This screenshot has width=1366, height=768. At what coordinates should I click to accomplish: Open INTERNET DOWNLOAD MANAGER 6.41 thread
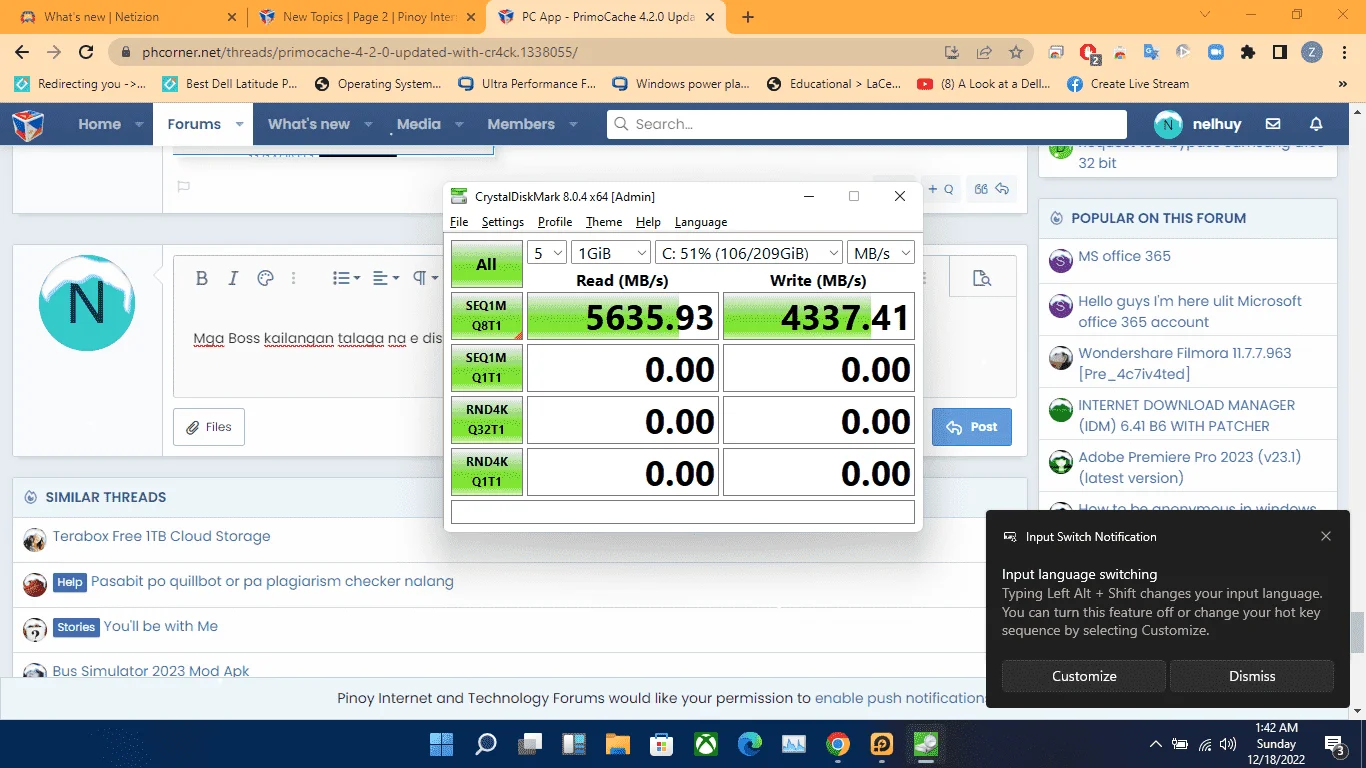click(x=1186, y=416)
